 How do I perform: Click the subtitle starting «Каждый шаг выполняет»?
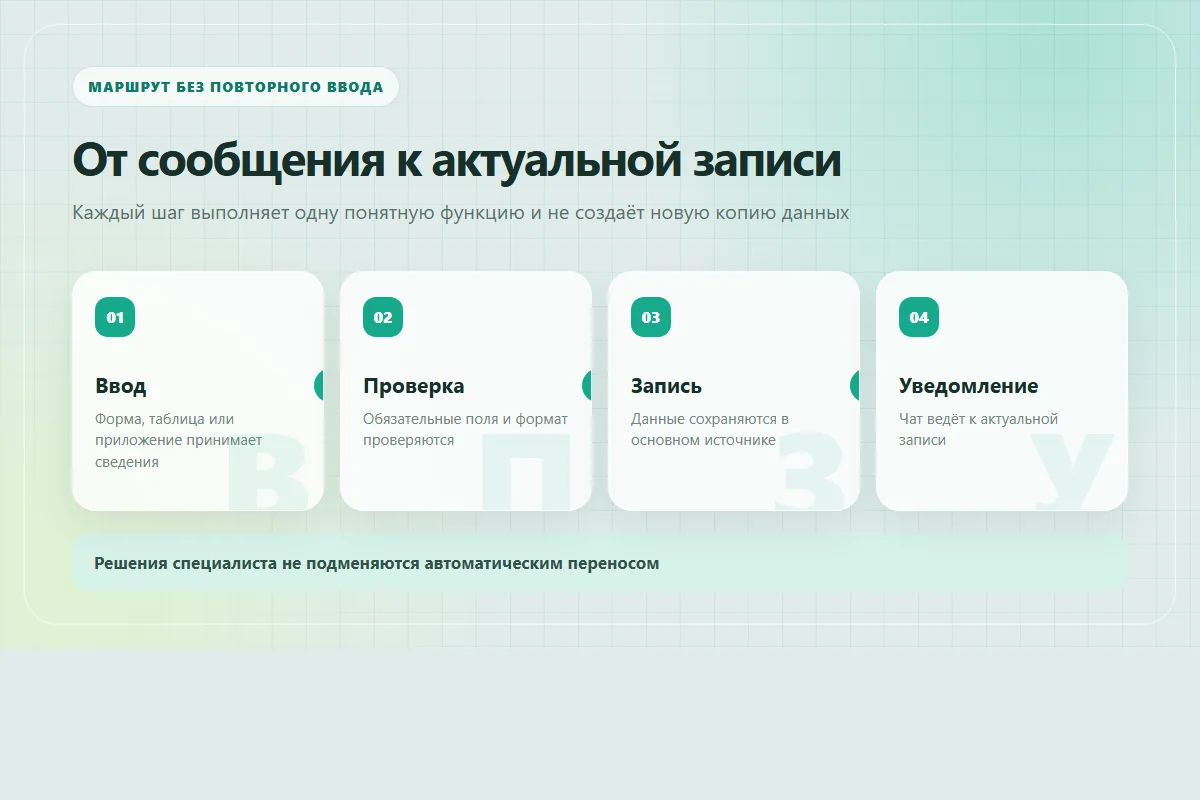point(461,213)
